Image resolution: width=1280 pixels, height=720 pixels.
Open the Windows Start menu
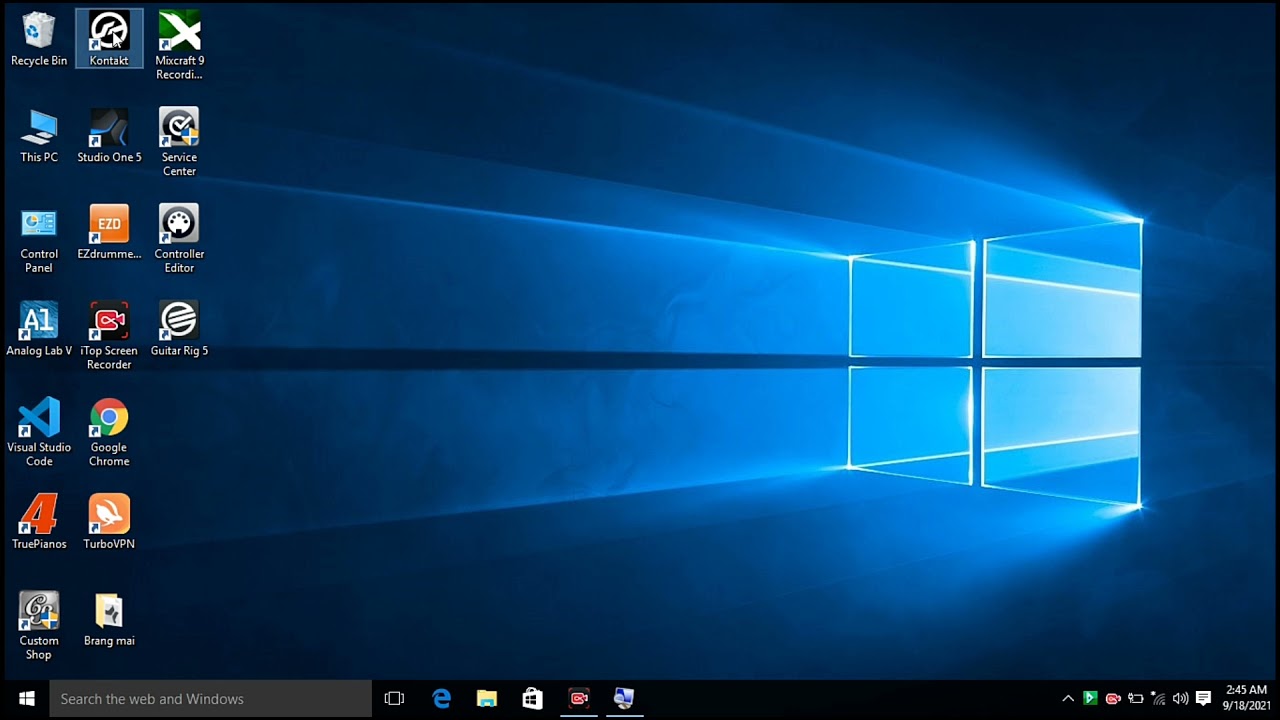[26, 698]
